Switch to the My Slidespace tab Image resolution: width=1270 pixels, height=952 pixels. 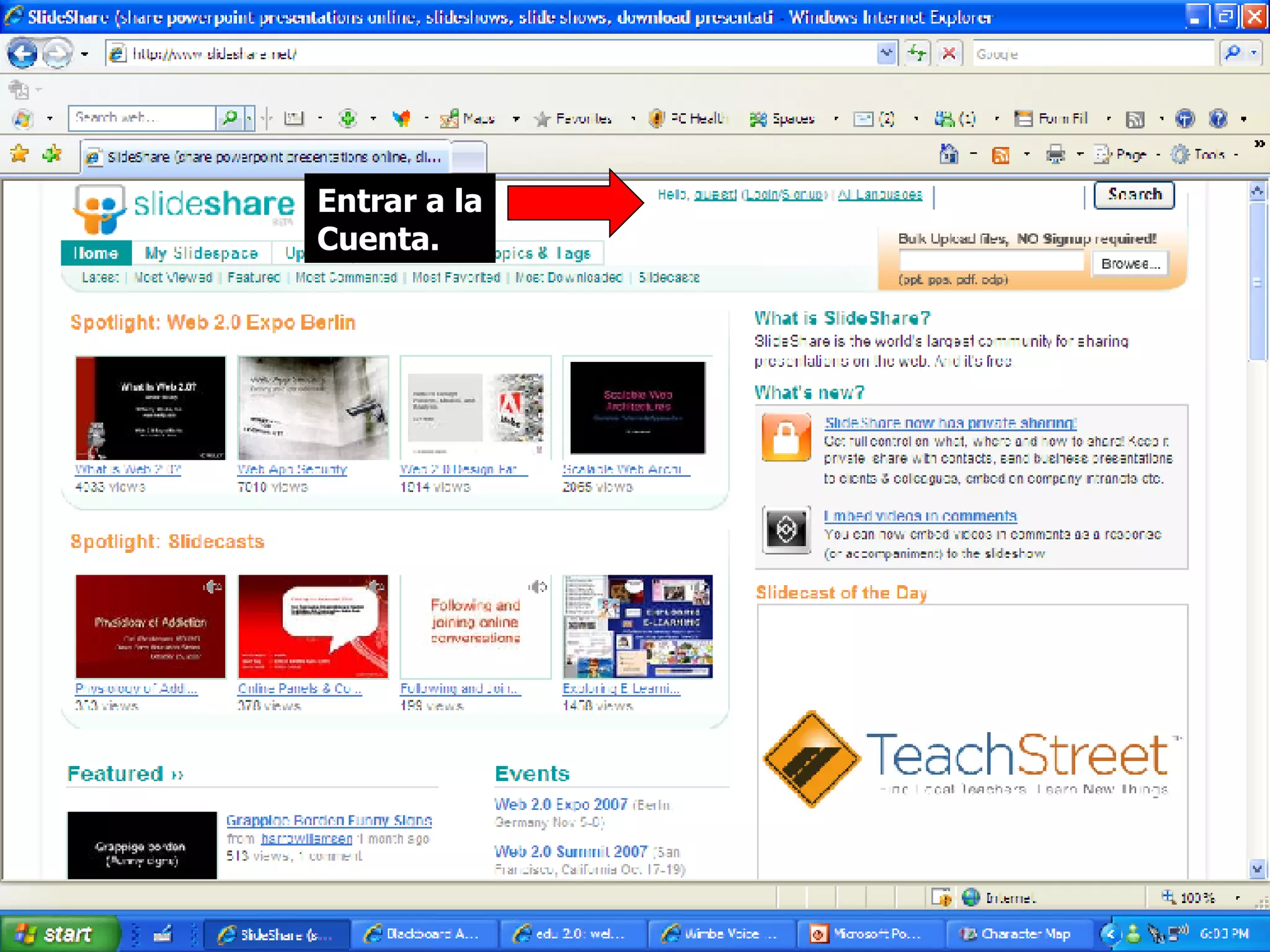coord(201,253)
